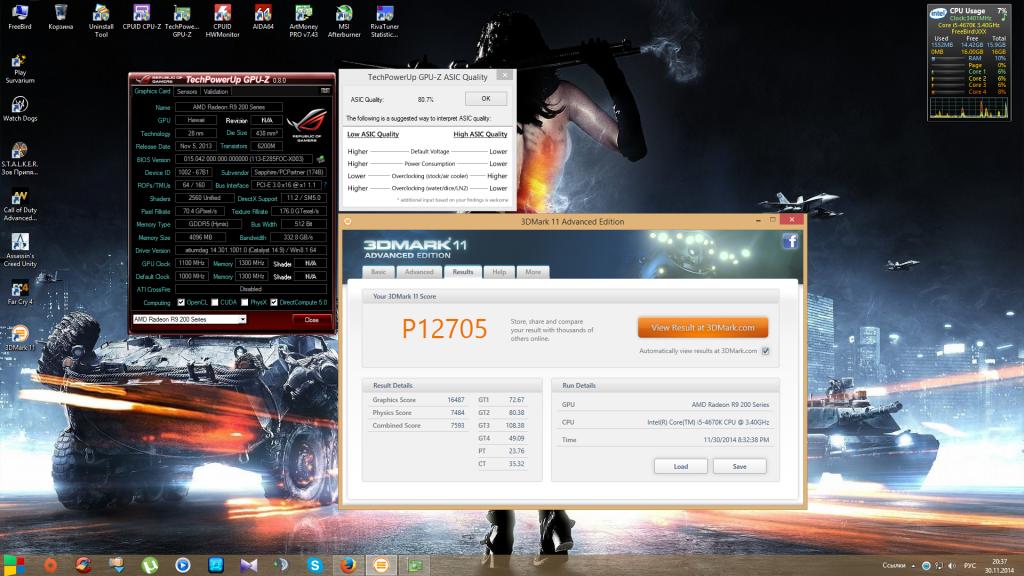Click the Firefox icon in the taskbar
Image resolution: width=1024 pixels, height=576 pixels.
pyautogui.click(x=347, y=565)
